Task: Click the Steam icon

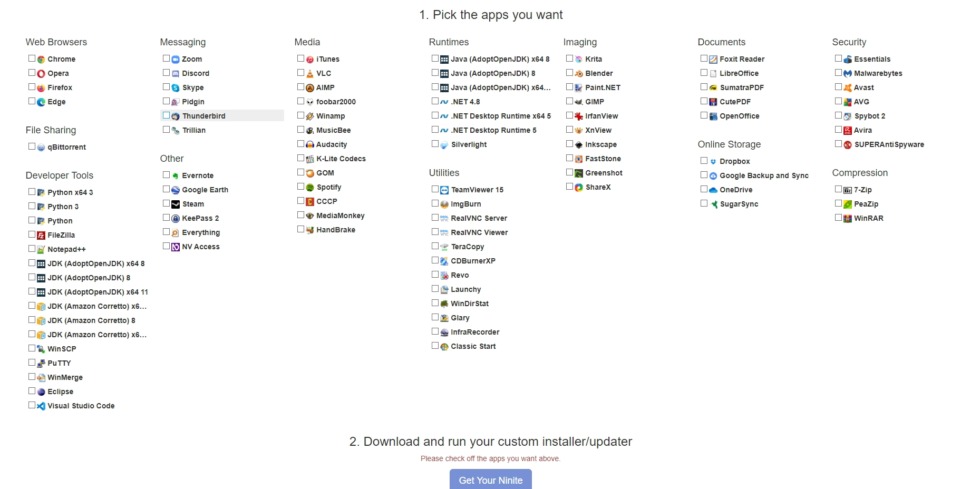Action: pyautogui.click(x=176, y=204)
